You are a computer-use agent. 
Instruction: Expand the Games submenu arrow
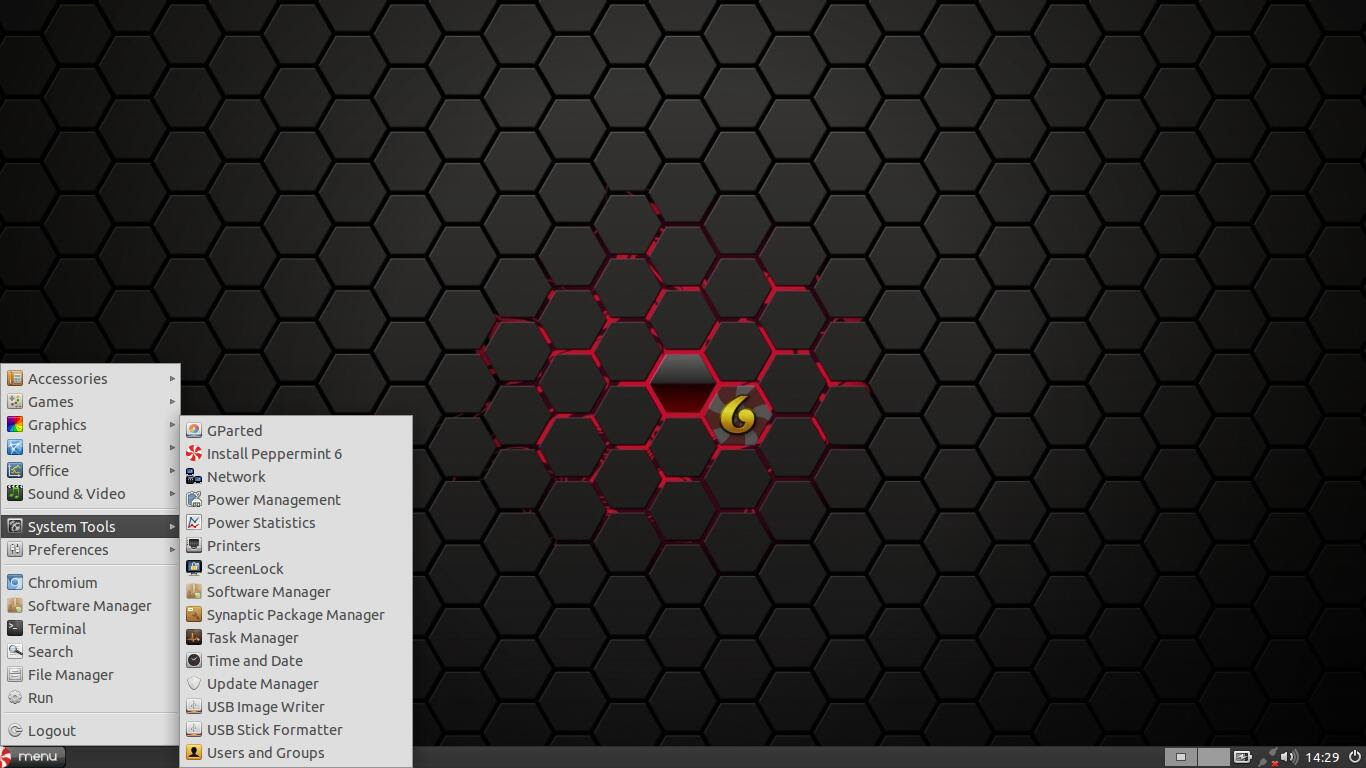[172, 402]
